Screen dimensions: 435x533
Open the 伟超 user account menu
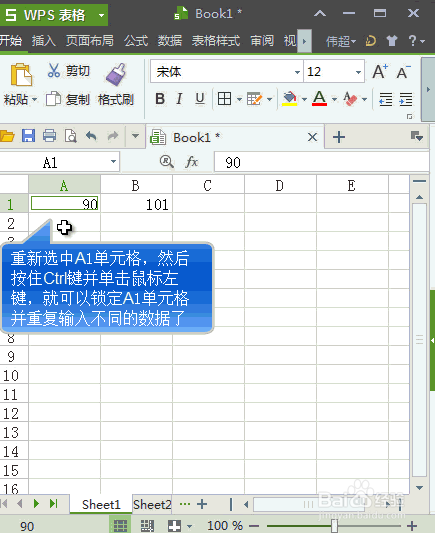click(x=341, y=41)
